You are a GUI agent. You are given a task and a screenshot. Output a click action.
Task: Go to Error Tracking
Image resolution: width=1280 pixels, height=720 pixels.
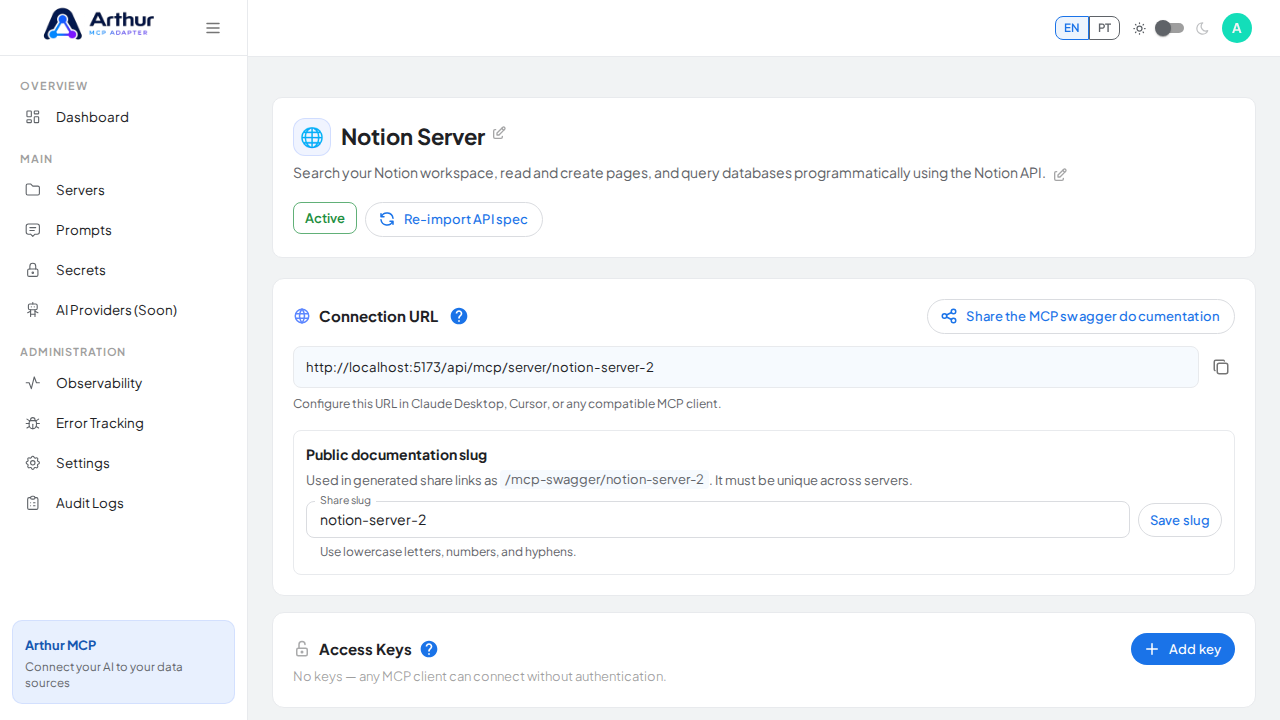[x=123, y=423]
